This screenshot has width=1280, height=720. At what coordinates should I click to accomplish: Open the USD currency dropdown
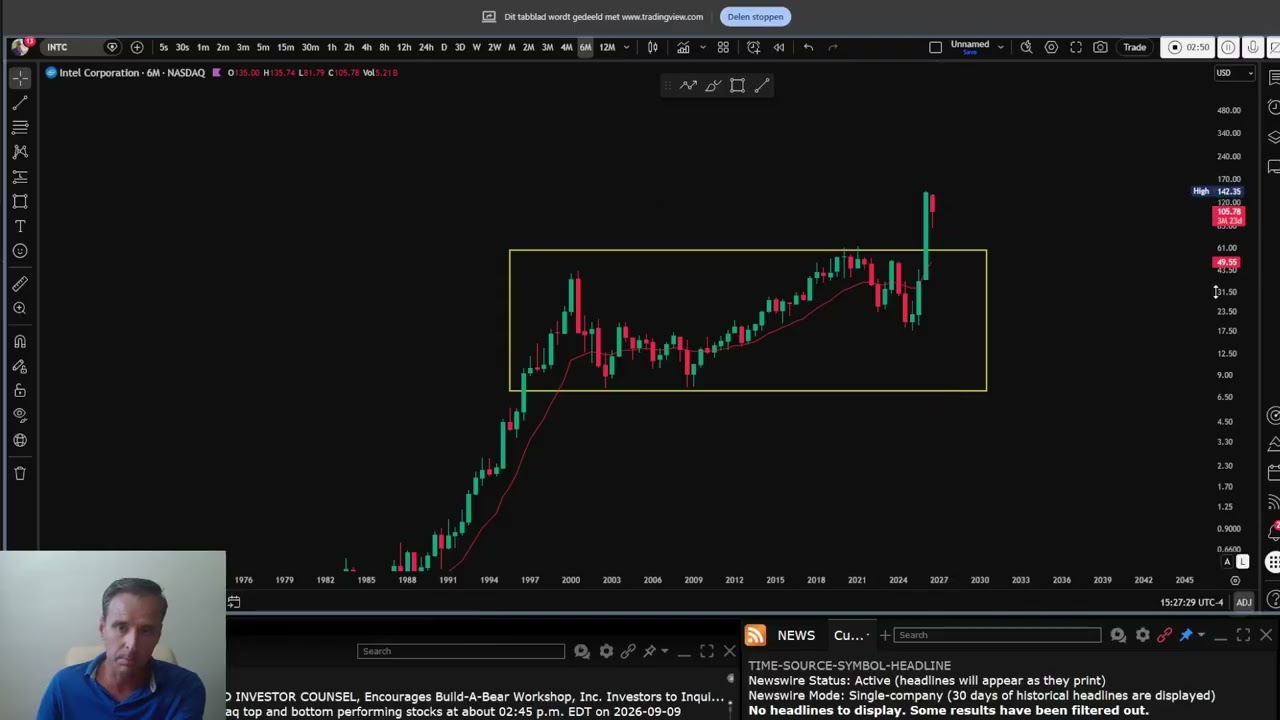[1234, 73]
